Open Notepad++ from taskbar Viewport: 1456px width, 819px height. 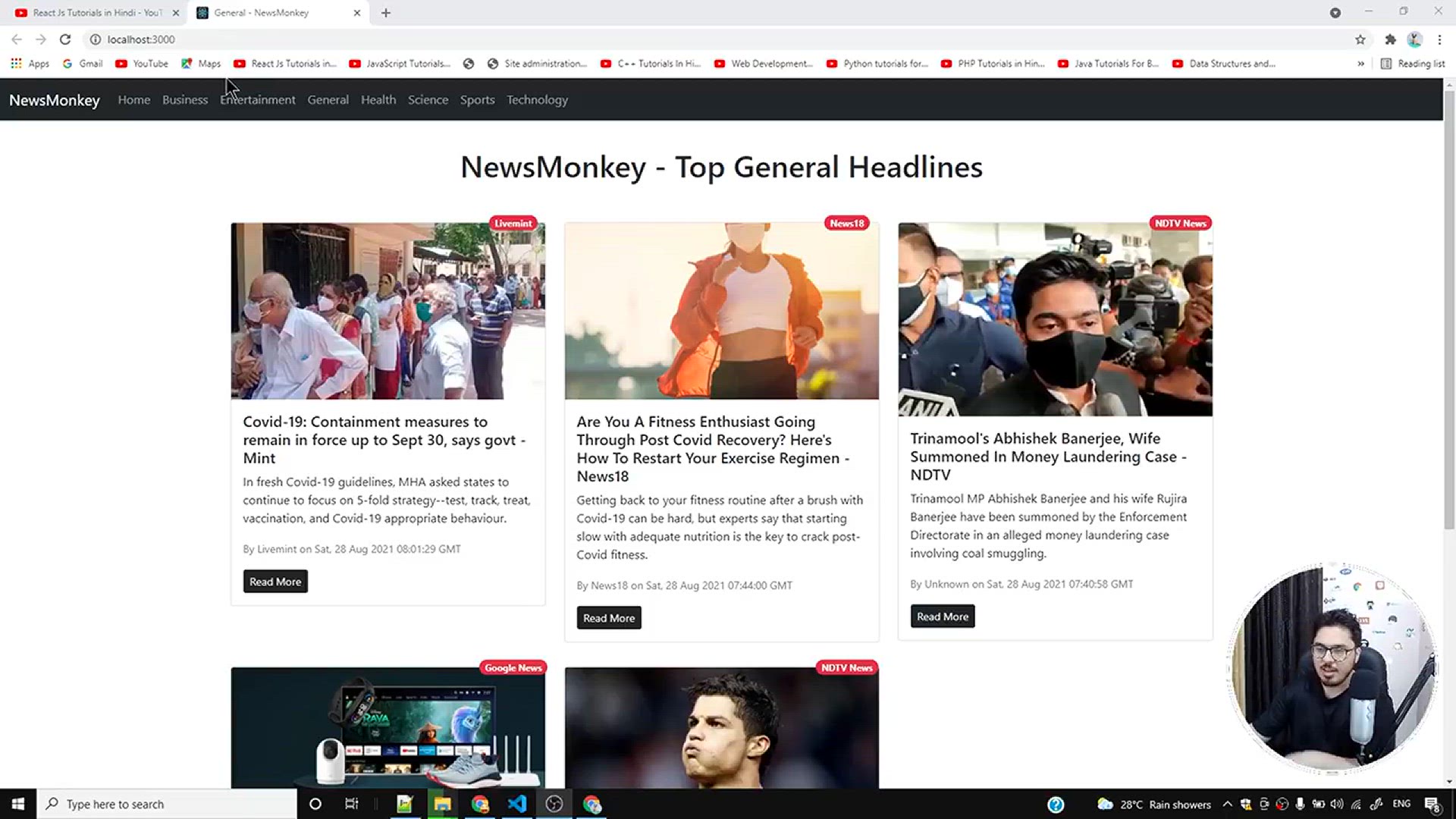pyautogui.click(x=404, y=804)
